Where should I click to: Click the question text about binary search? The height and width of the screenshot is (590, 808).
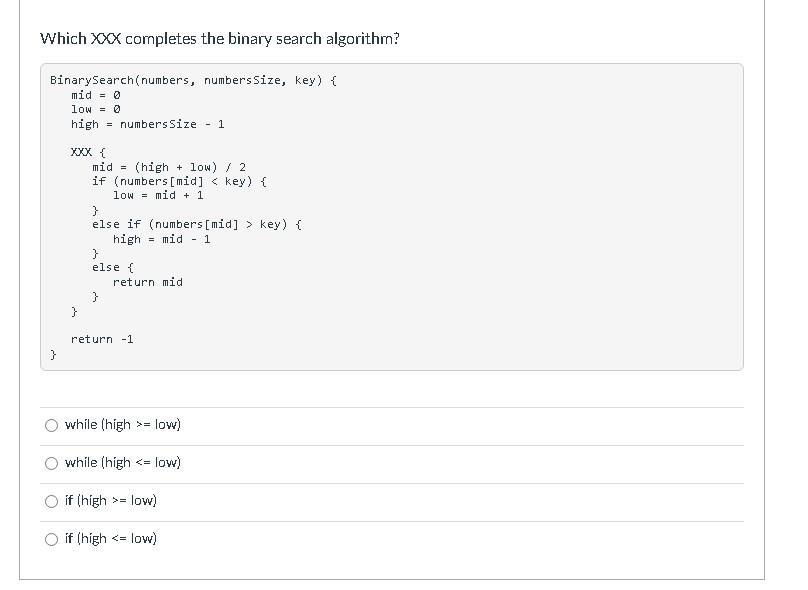pos(220,39)
